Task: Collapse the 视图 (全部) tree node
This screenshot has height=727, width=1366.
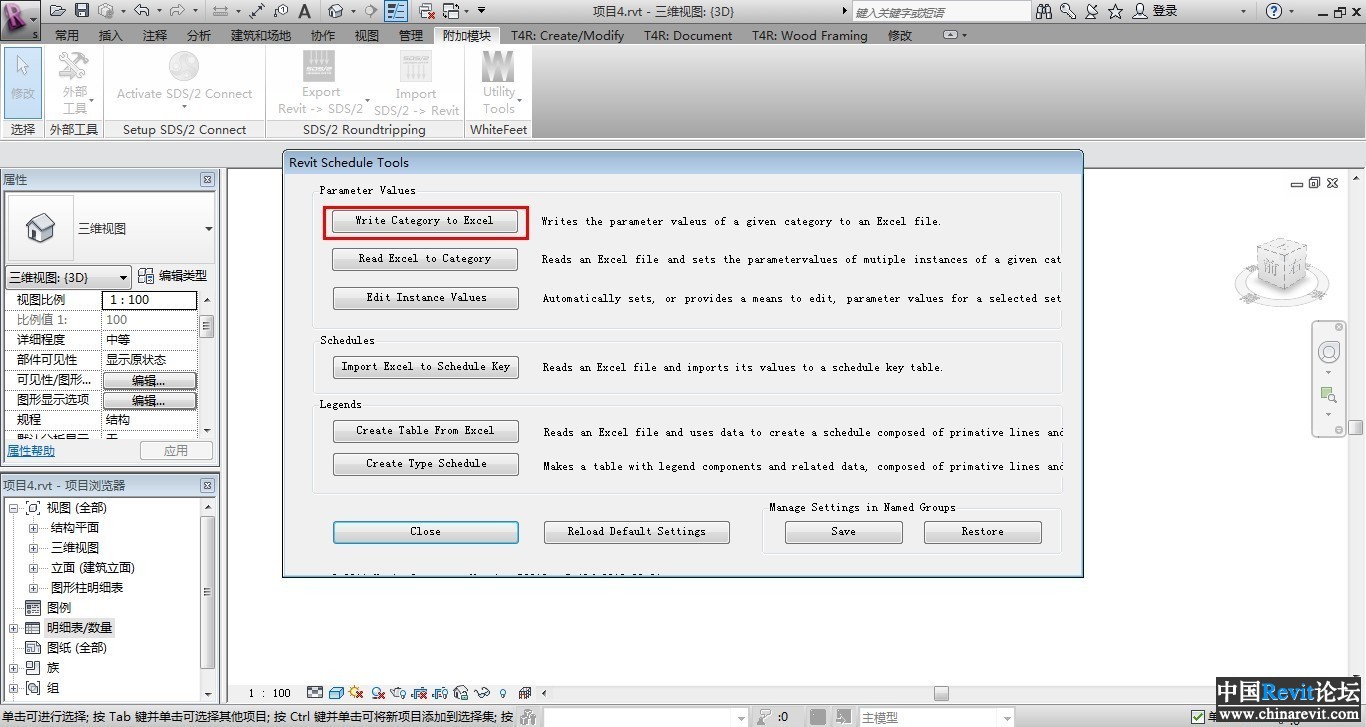Action: tap(14, 507)
